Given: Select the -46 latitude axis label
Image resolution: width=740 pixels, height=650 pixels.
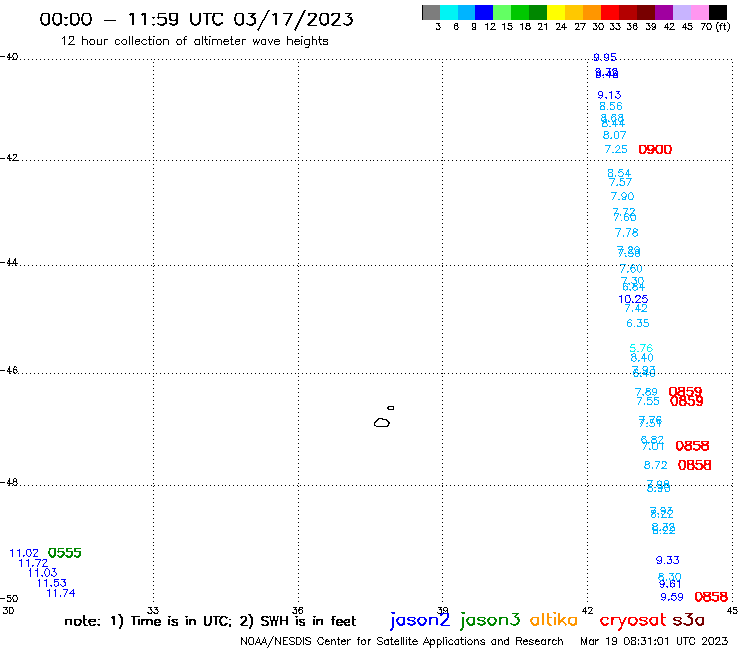Looking at the screenshot, I should coord(10,370).
